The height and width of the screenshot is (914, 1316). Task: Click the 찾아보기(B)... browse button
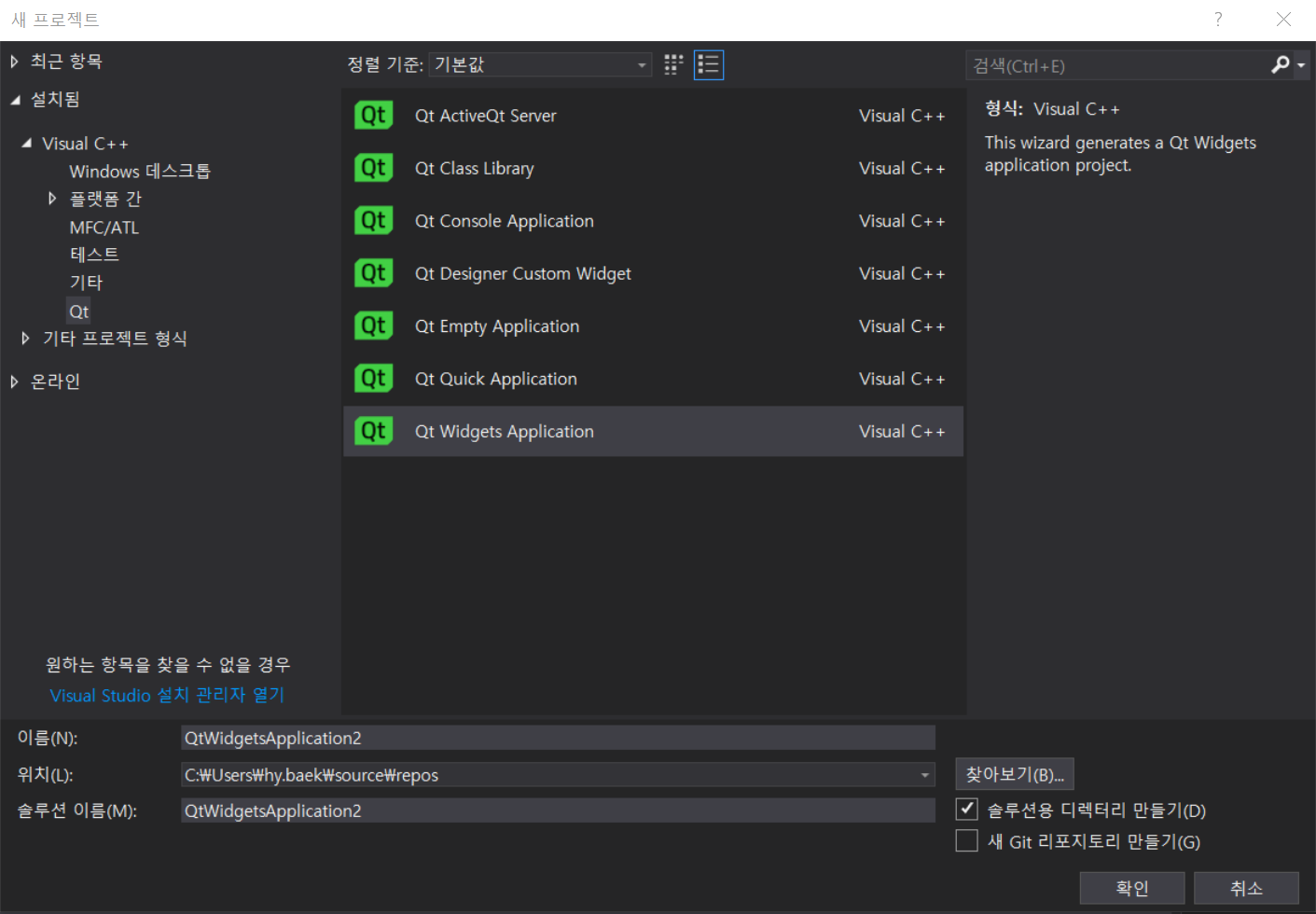1015,774
